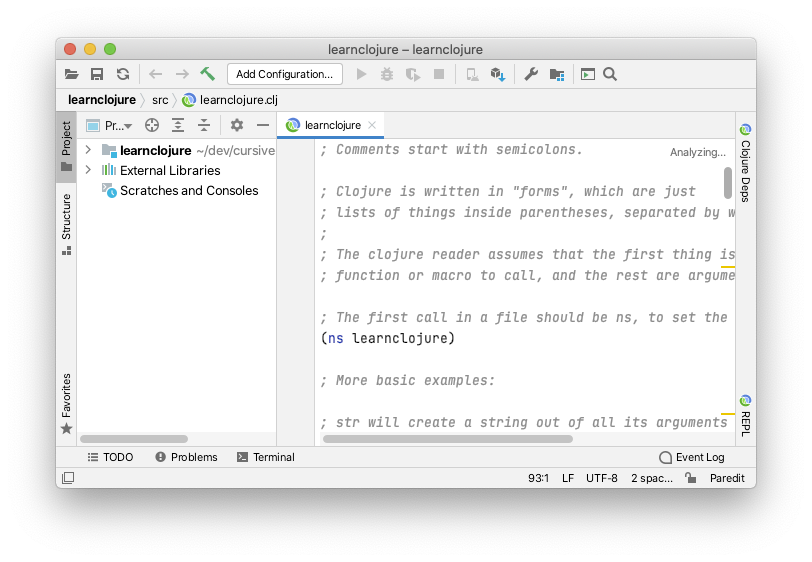Open the REPL side tab
The width and height of the screenshot is (812, 562).
point(745,415)
